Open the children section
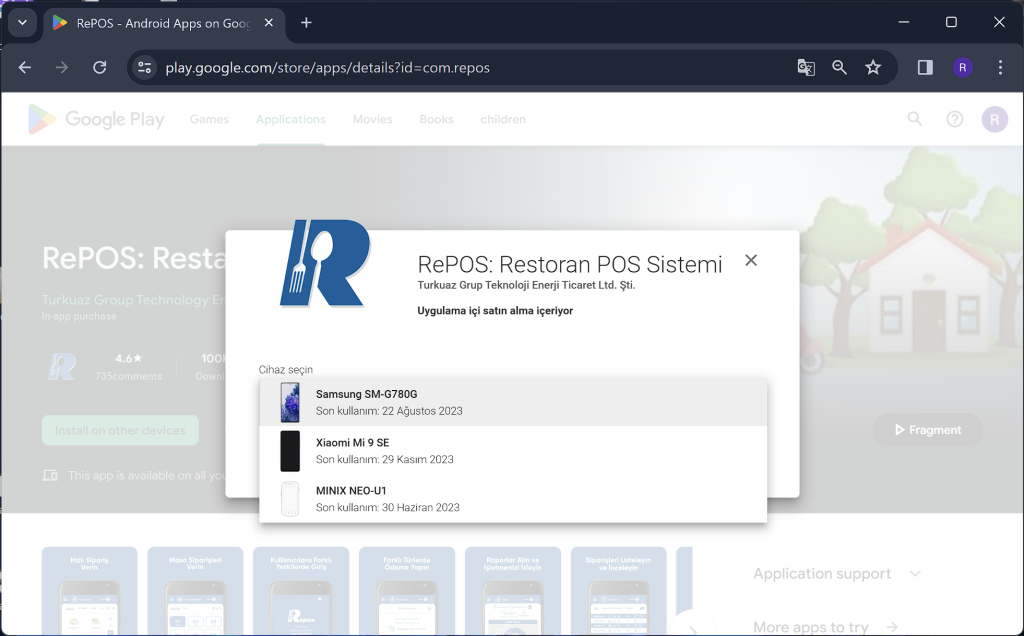1024x636 pixels. [x=503, y=119]
